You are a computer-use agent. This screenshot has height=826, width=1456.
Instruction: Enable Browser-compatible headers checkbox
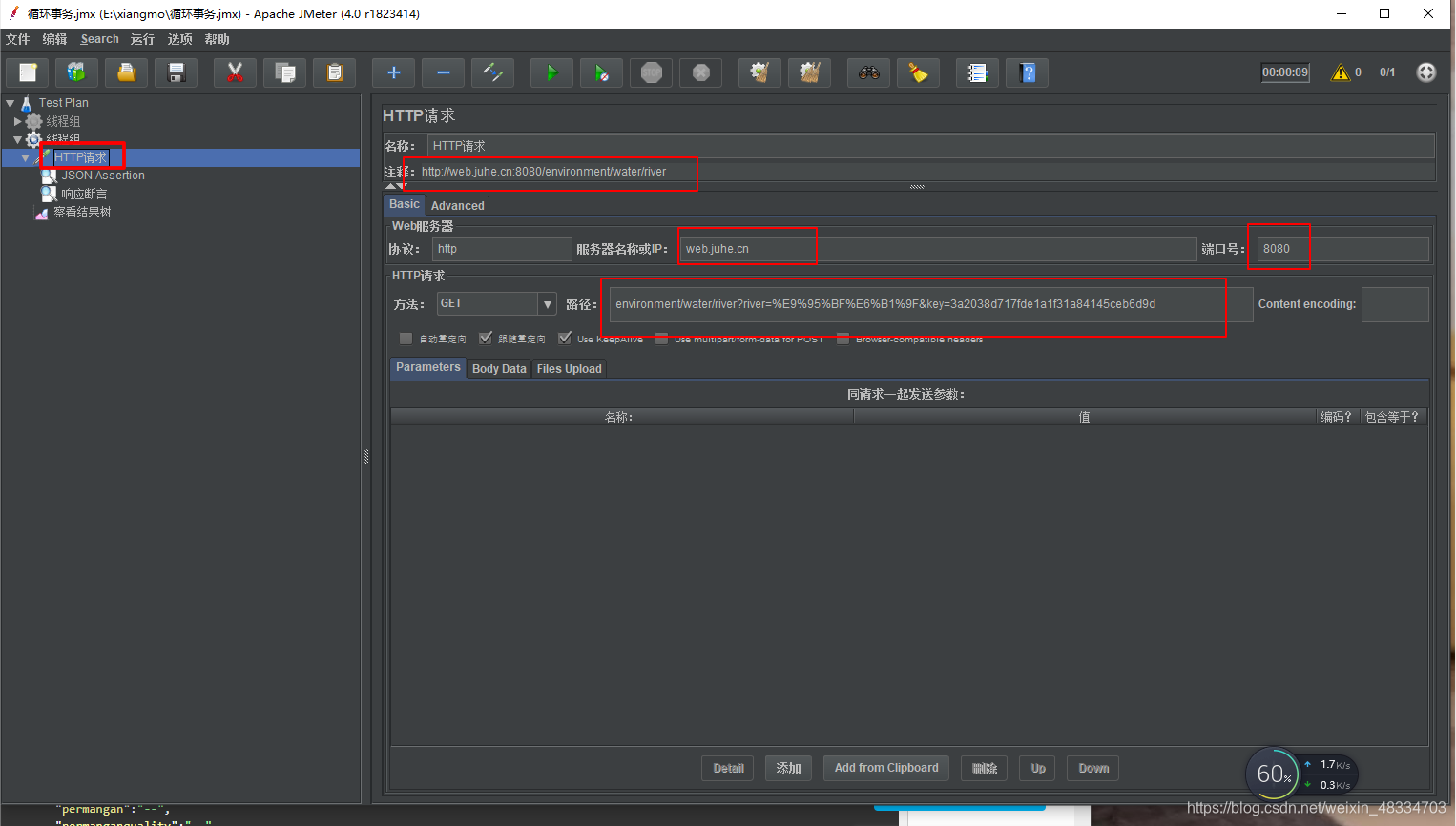click(843, 338)
